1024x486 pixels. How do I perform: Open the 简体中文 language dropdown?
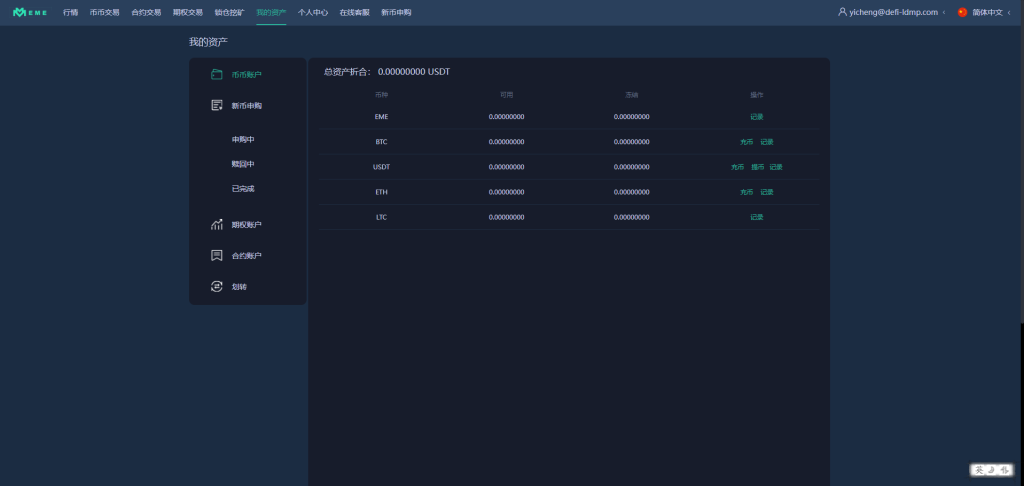click(x=987, y=12)
